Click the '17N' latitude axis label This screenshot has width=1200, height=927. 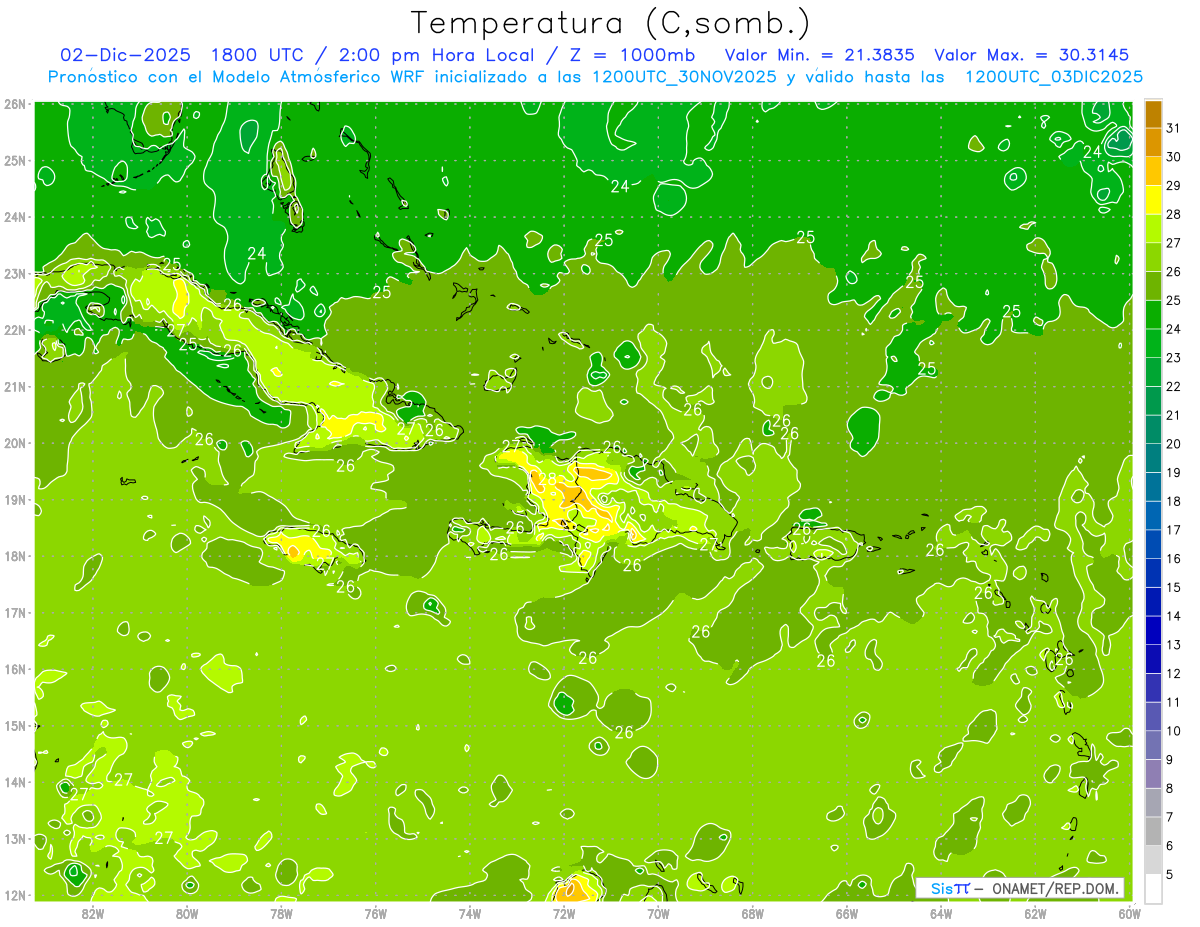(x=14, y=612)
